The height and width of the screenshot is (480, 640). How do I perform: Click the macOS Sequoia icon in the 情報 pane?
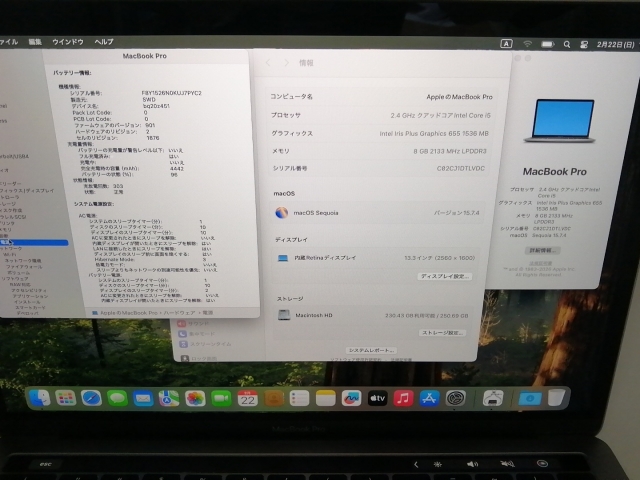point(282,213)
